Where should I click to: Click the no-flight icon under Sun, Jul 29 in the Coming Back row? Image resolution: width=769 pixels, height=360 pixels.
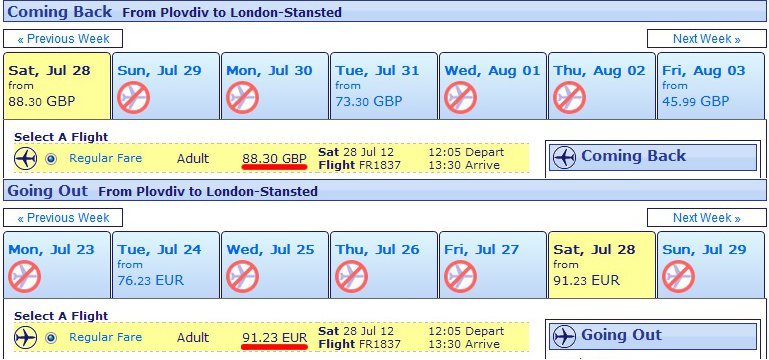(133, 98)
